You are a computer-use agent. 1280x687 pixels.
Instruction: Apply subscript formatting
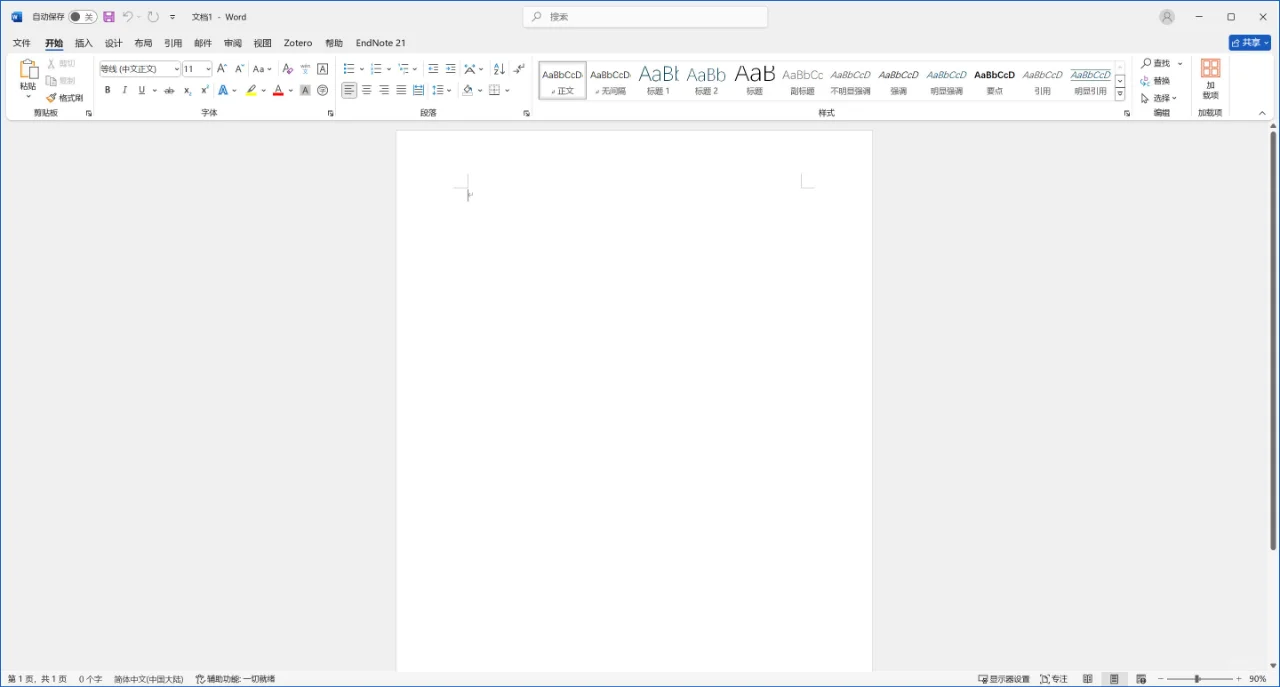tap(186, 90)
